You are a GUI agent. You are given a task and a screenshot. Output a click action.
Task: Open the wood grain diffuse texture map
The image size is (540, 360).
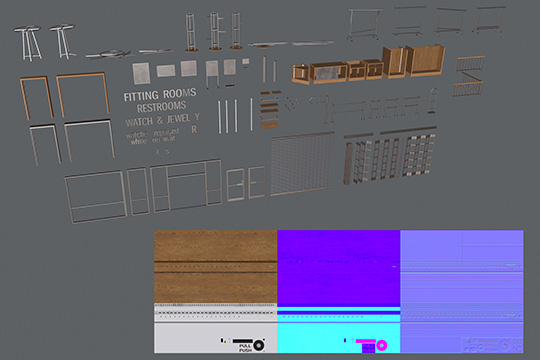(x=216, y=291)
